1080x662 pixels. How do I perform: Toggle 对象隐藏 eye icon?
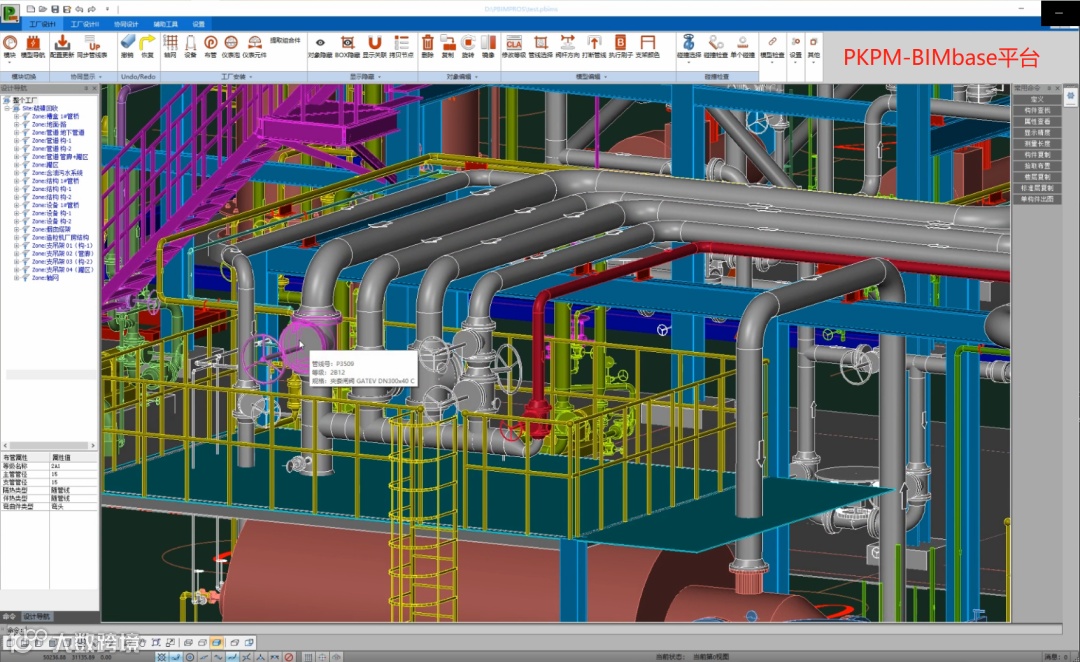pyautogui.click(x=320, y=45)
